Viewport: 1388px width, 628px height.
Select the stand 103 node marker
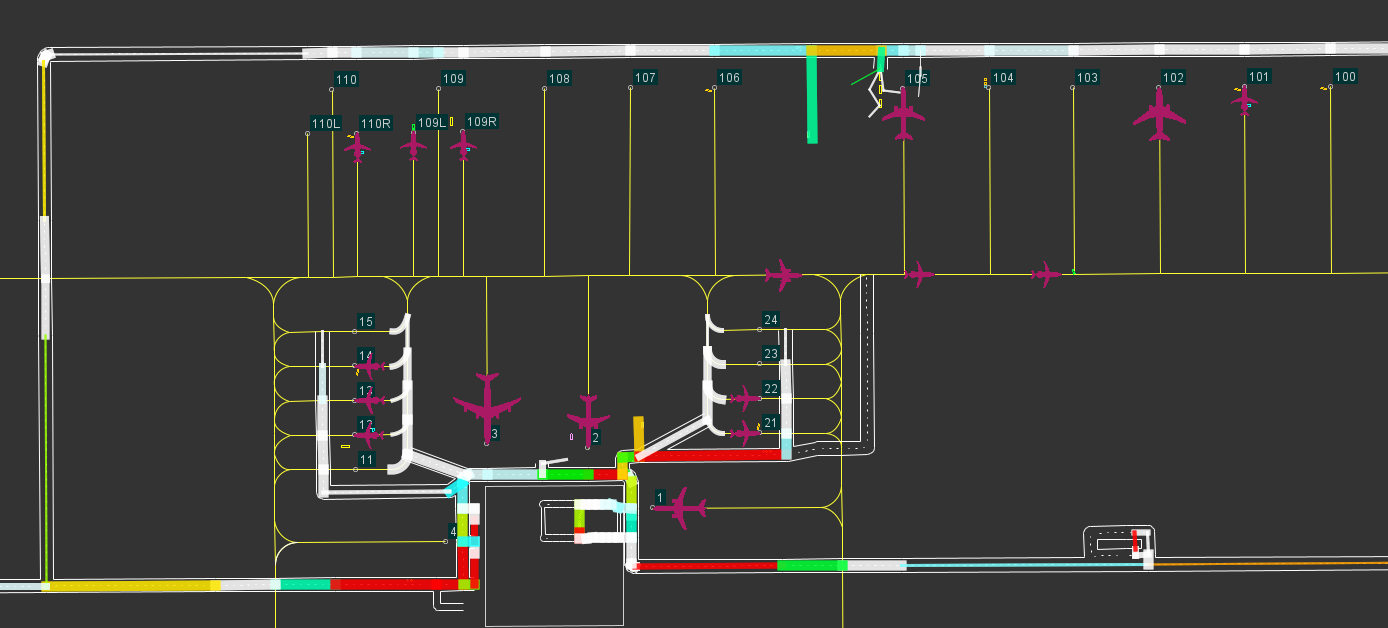1073,88
